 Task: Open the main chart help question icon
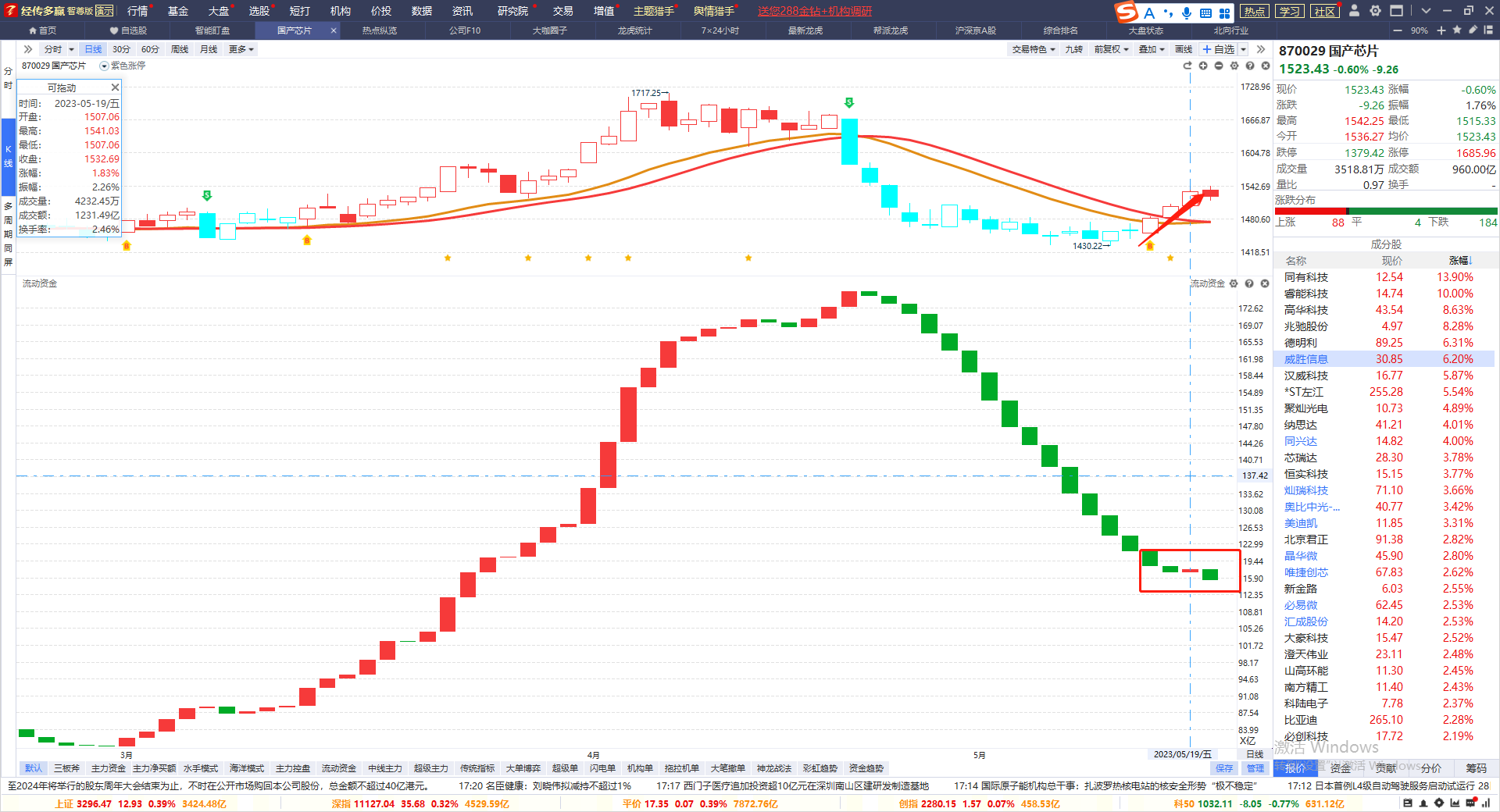(1250, 66)
